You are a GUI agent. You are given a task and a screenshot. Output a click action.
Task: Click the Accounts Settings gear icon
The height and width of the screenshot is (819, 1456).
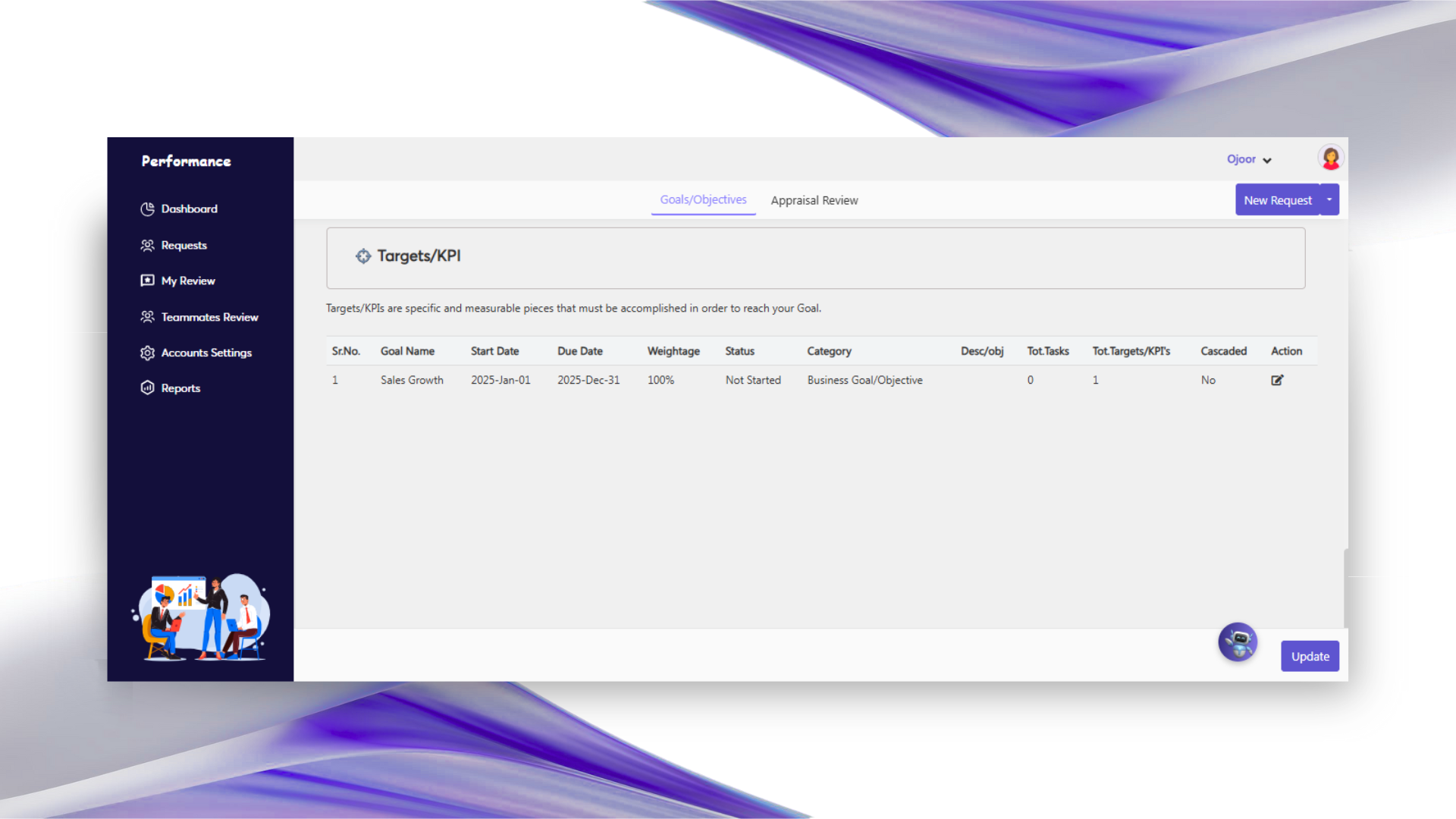pyautogui.click(x=147, y=353)
